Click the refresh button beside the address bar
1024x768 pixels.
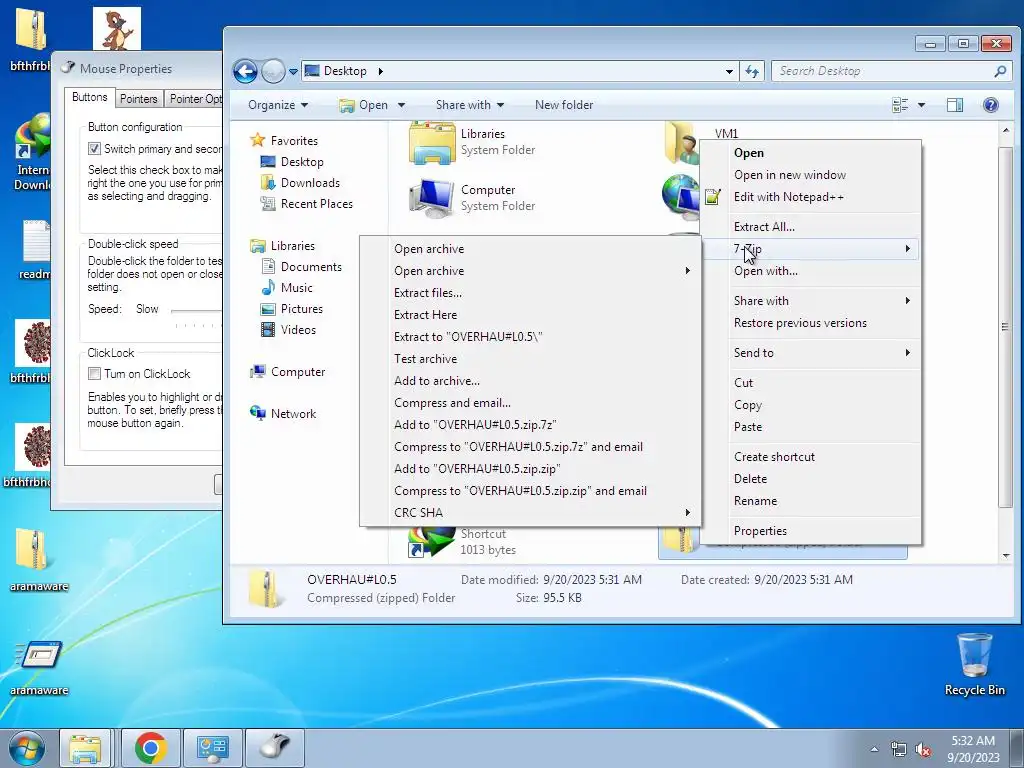point(752,71)
